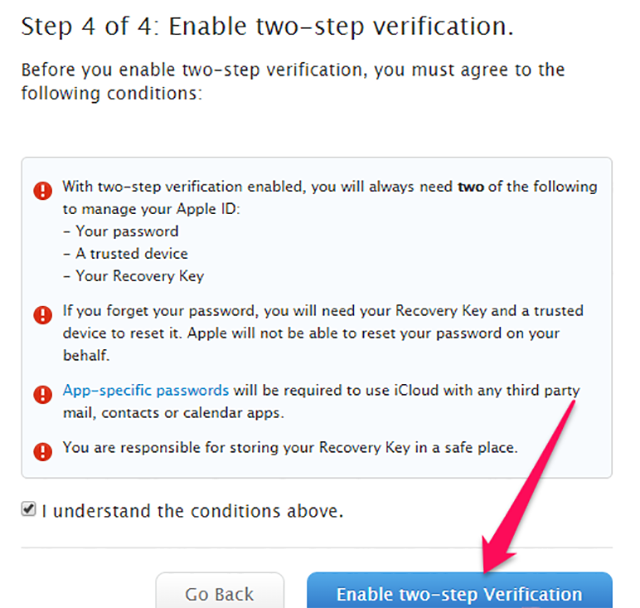This screenshot has height=608, width=640.
Task: Click the 'If you forget your password' paragraph
Action: click(323, 333)
